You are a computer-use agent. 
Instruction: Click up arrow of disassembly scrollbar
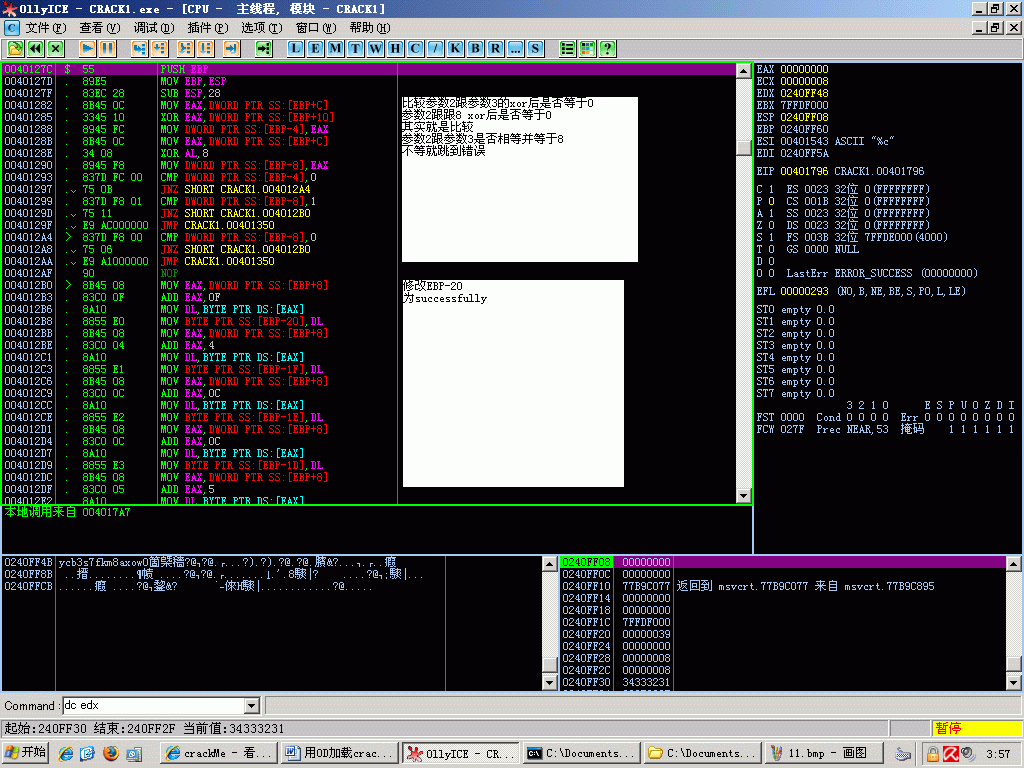[x=743, y=71]
